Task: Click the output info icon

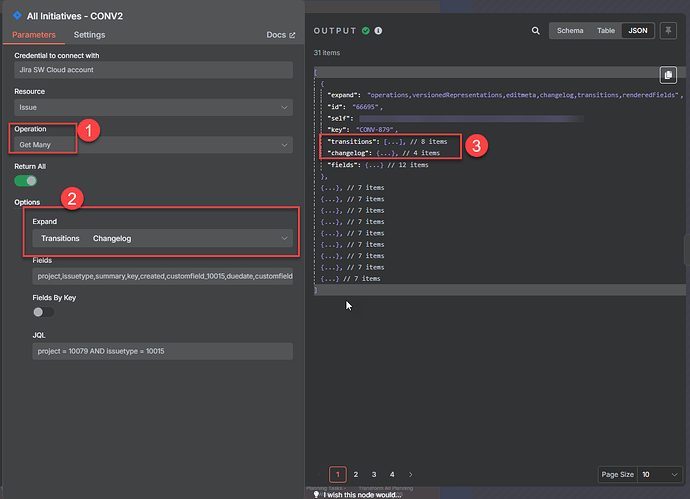Action: pyautogui.click(x=378, y=30)
